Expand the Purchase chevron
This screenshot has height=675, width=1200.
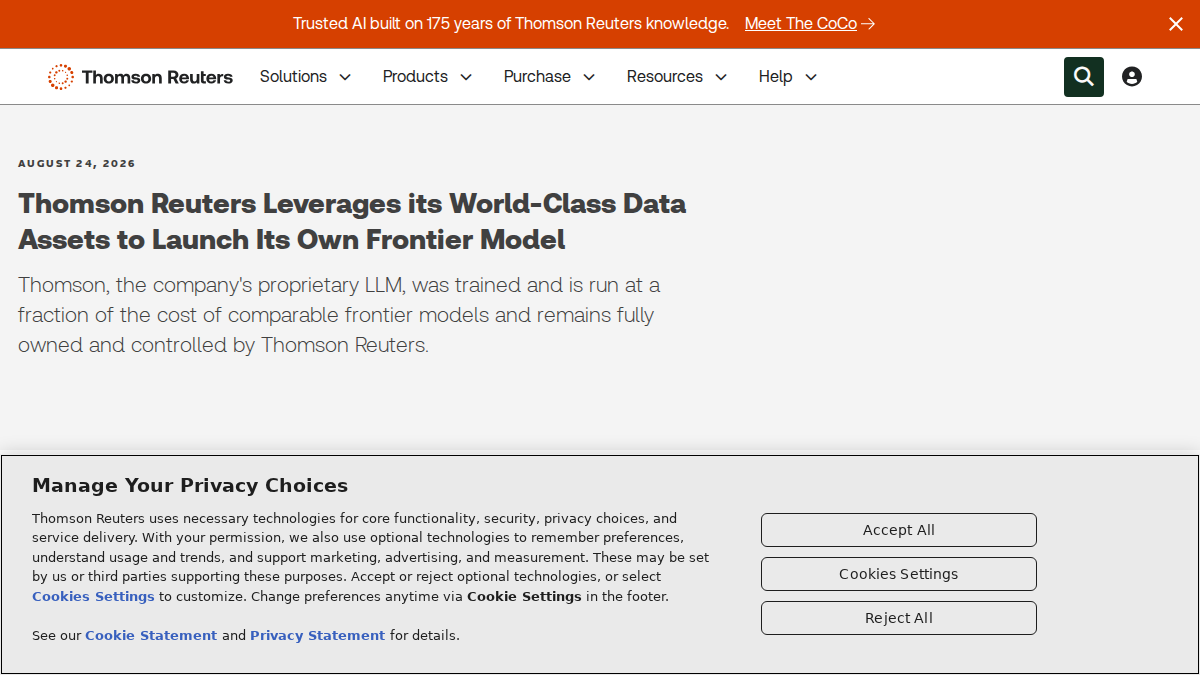tap(589, 77)
